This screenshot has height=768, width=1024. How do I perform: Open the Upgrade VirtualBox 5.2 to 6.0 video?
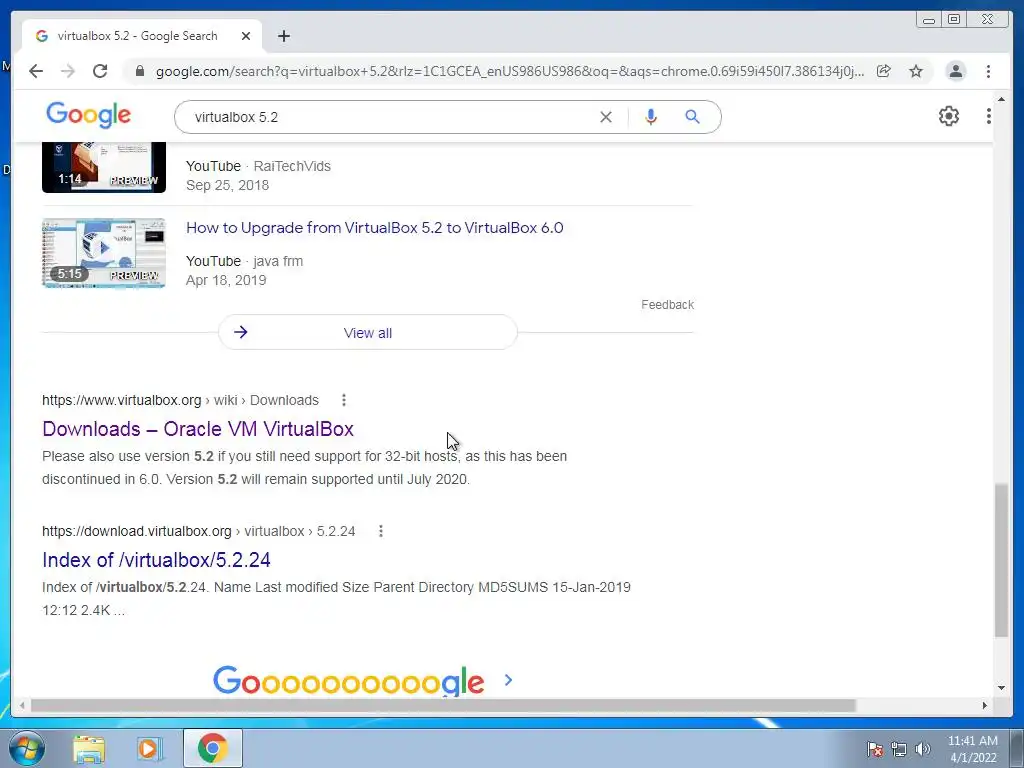[375, 228]
